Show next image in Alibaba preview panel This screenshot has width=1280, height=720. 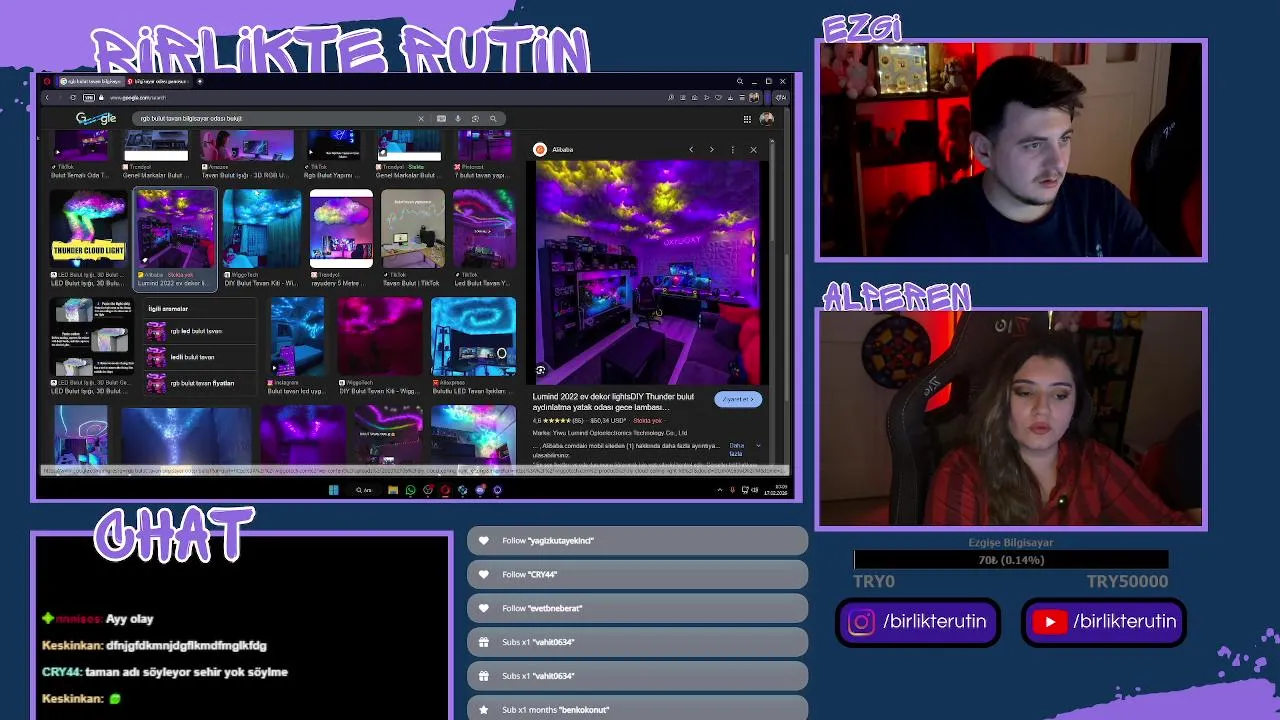pos(712,149)
